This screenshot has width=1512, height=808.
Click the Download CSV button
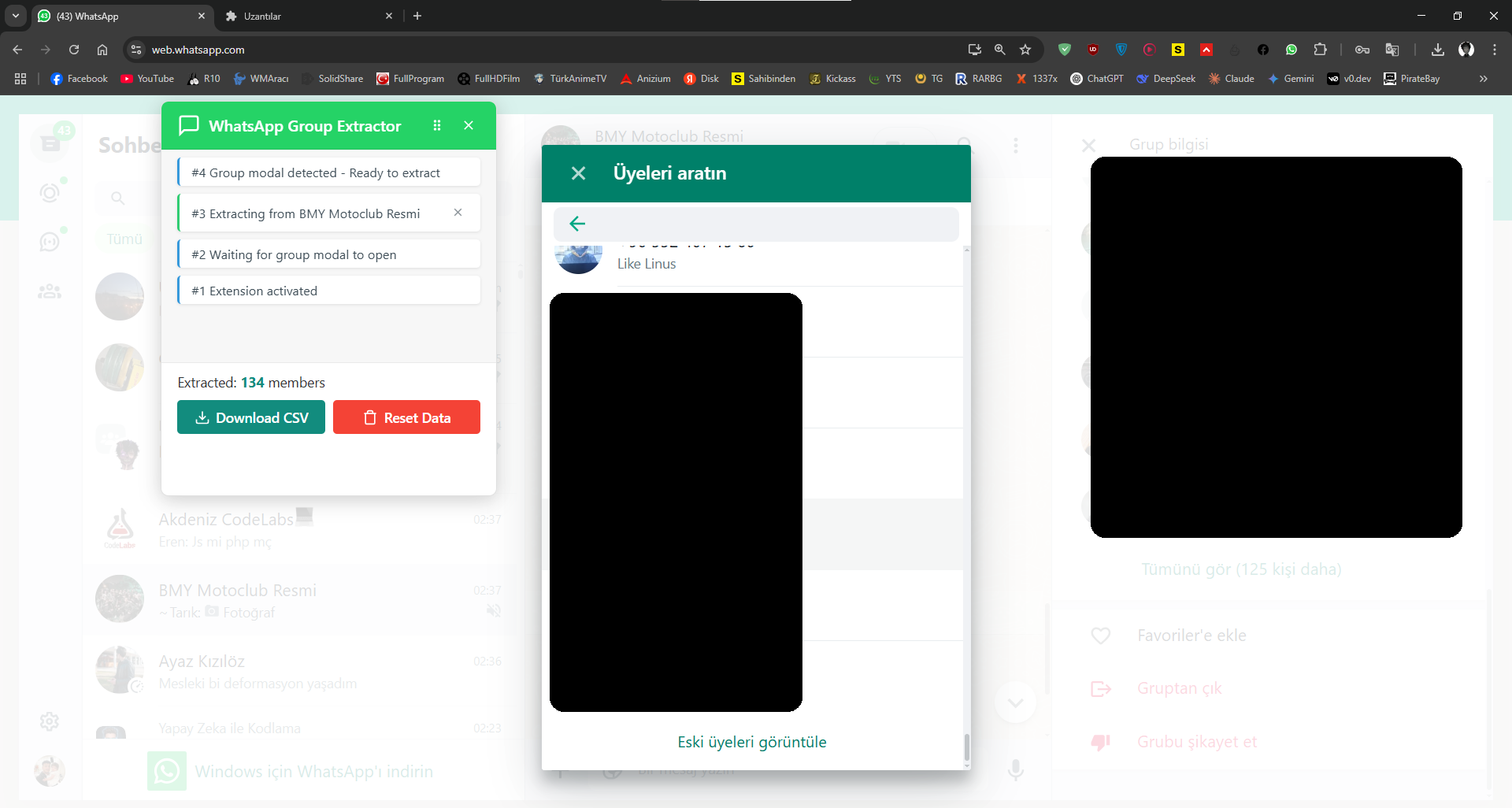click(x=251, y=417)
